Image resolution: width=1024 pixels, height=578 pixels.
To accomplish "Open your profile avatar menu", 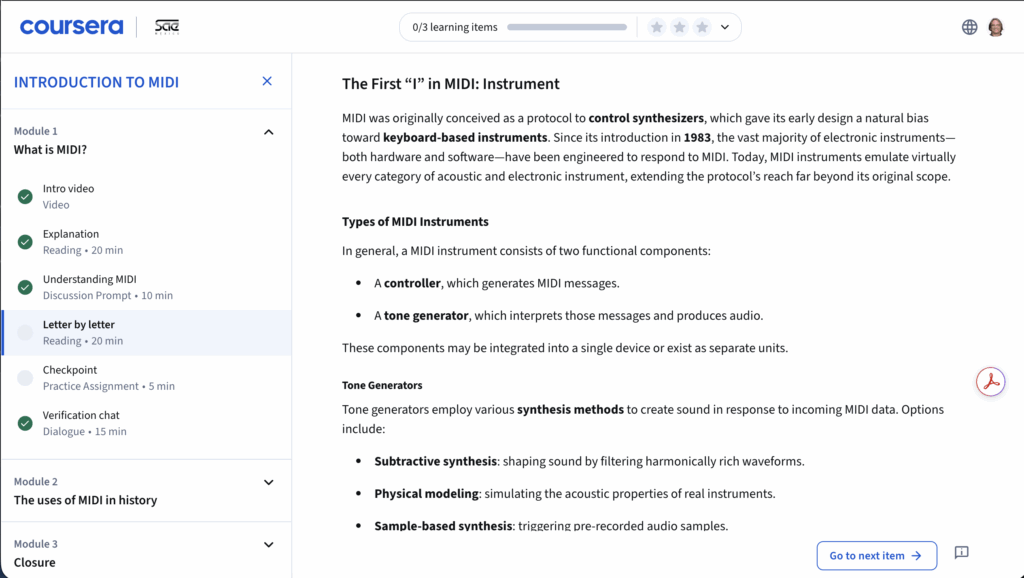I will (996, 26).
